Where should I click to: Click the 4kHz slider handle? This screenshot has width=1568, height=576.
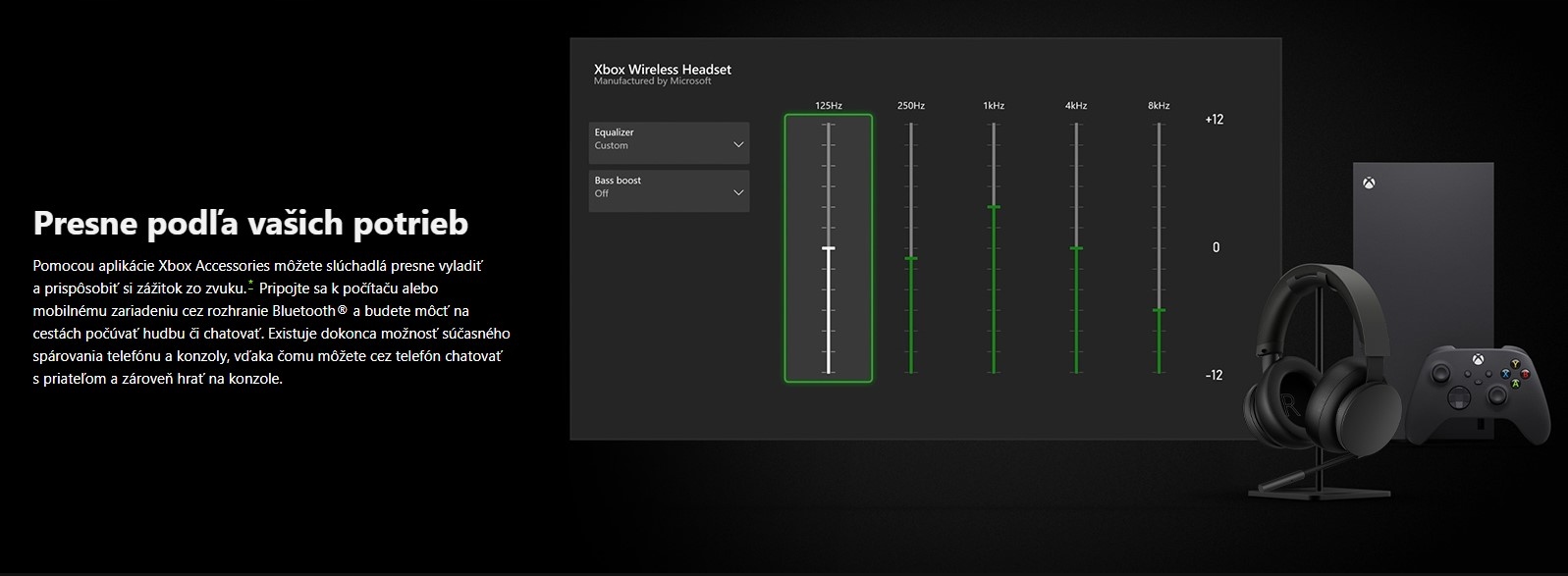point(1076,248)
